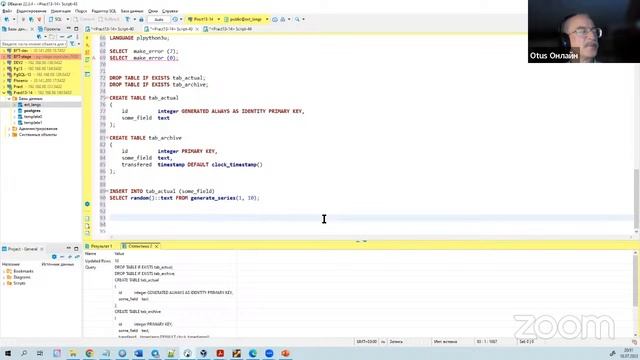Select the ext_langs database
640x360 pixels.
point(32,105)
